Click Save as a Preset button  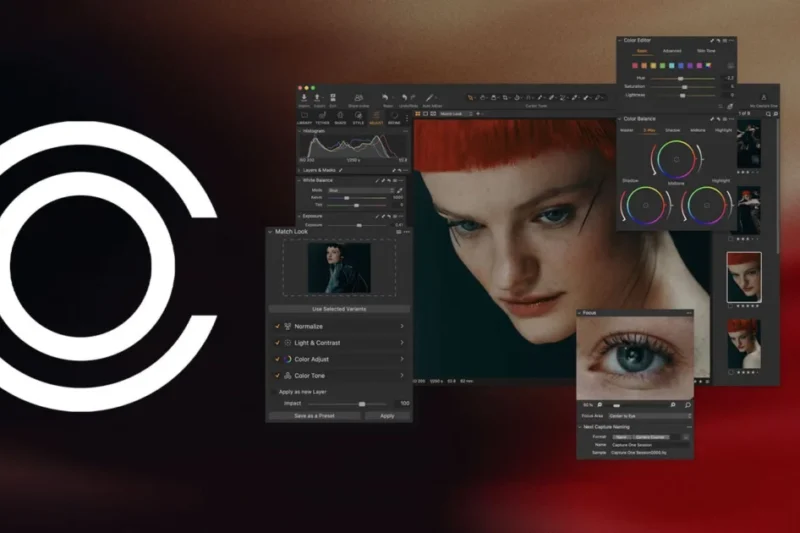pyautogui.click(x=314, y=416)
